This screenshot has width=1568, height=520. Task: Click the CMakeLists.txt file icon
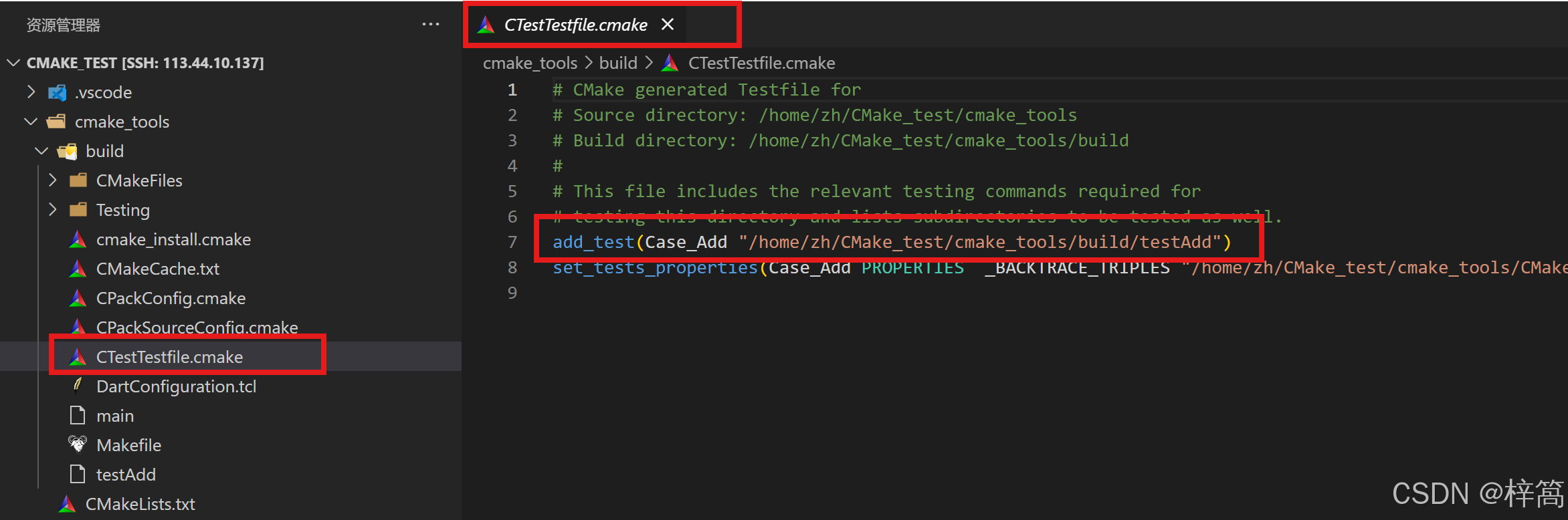(x=67, y=504)
